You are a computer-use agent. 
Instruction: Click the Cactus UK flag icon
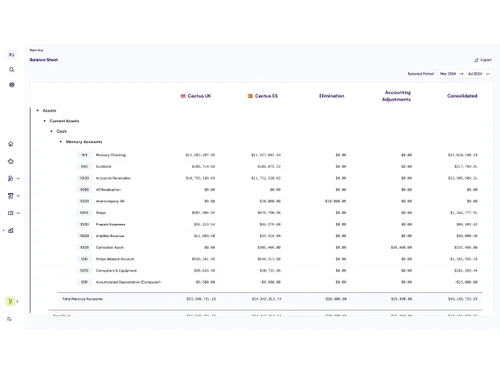coord(183,96)
